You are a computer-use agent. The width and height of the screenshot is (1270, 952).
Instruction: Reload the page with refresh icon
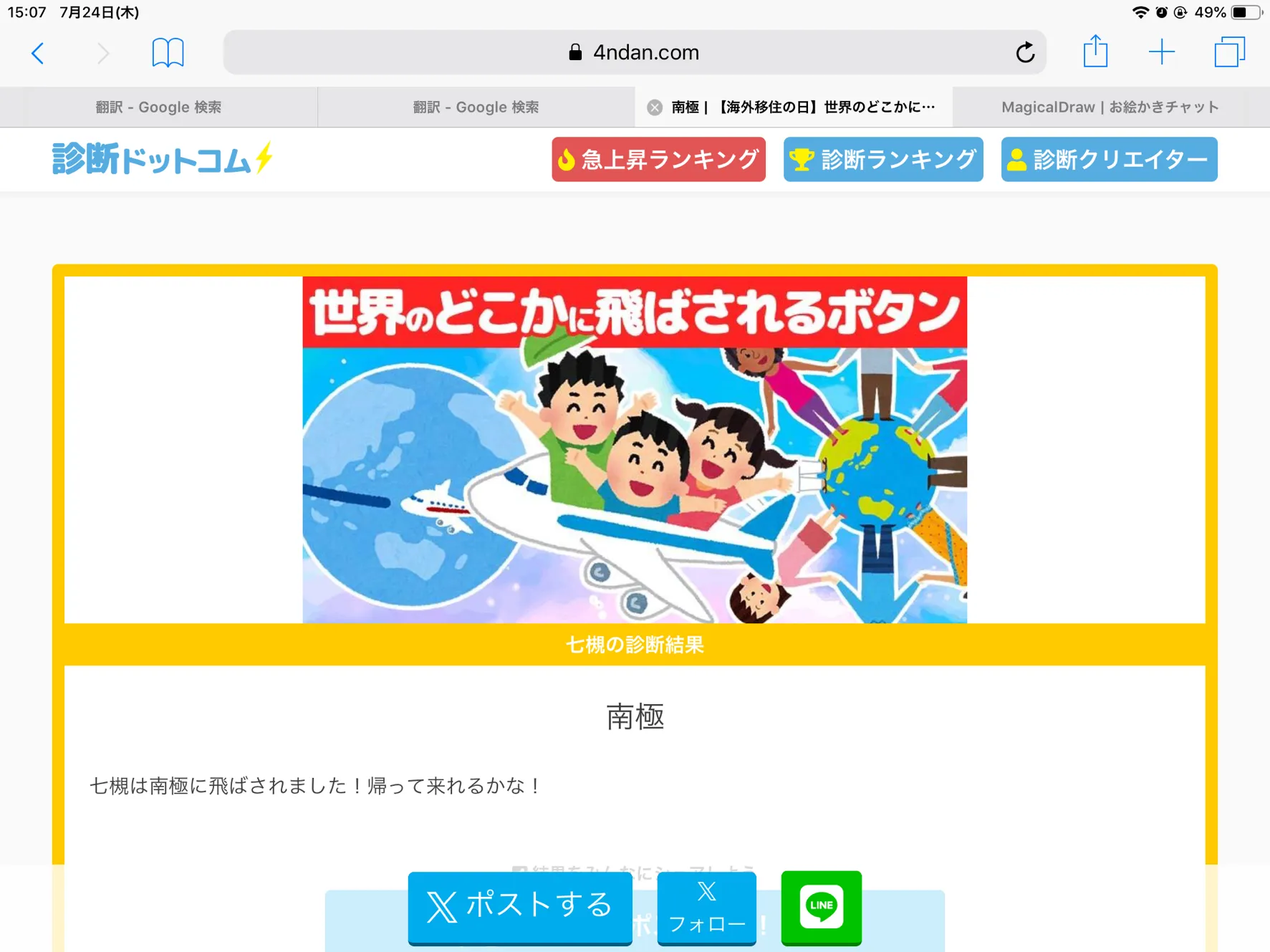pyautogui.click(x=1025, y=52)
